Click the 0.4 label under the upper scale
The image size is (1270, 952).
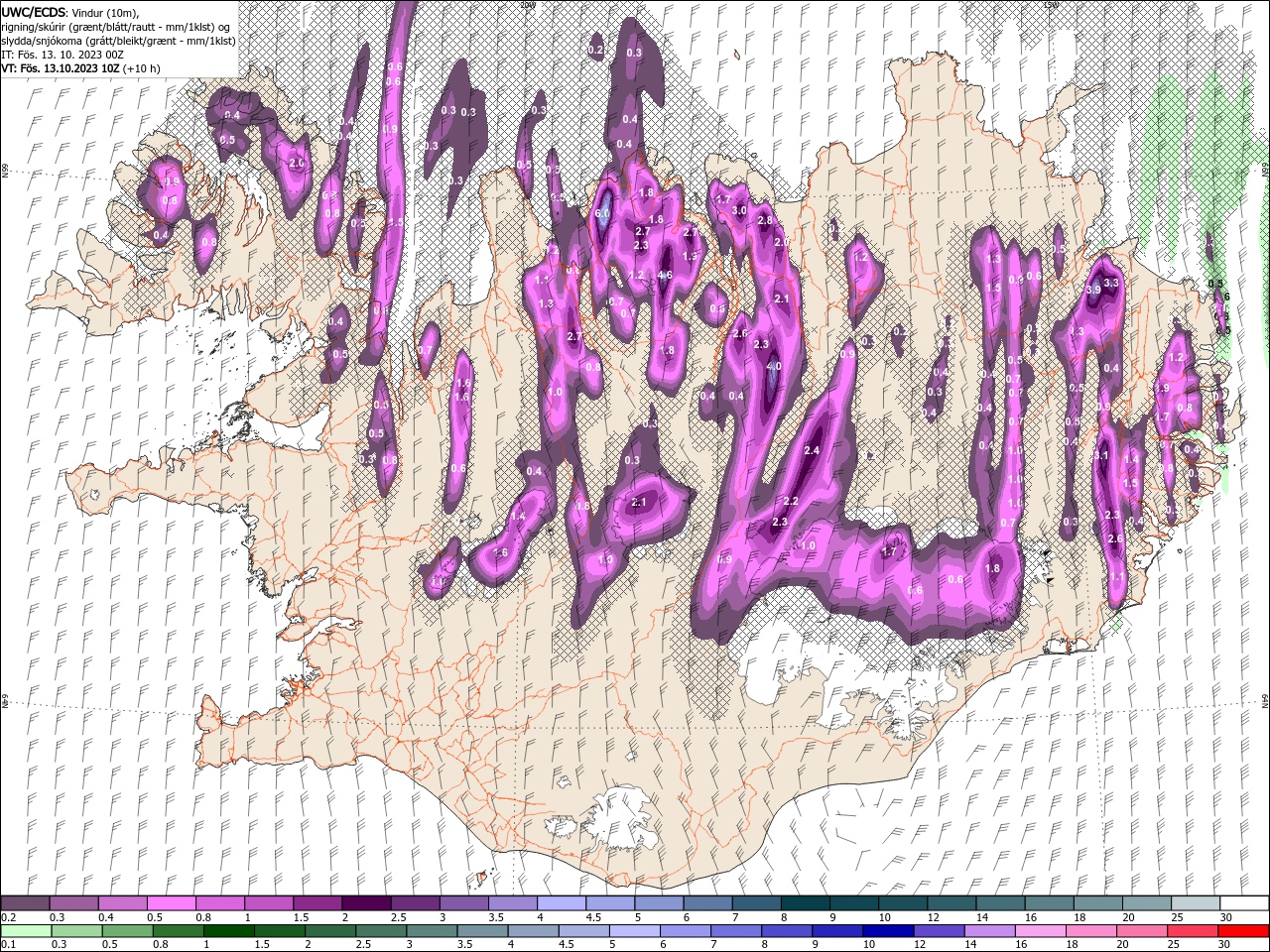[106, 917]
